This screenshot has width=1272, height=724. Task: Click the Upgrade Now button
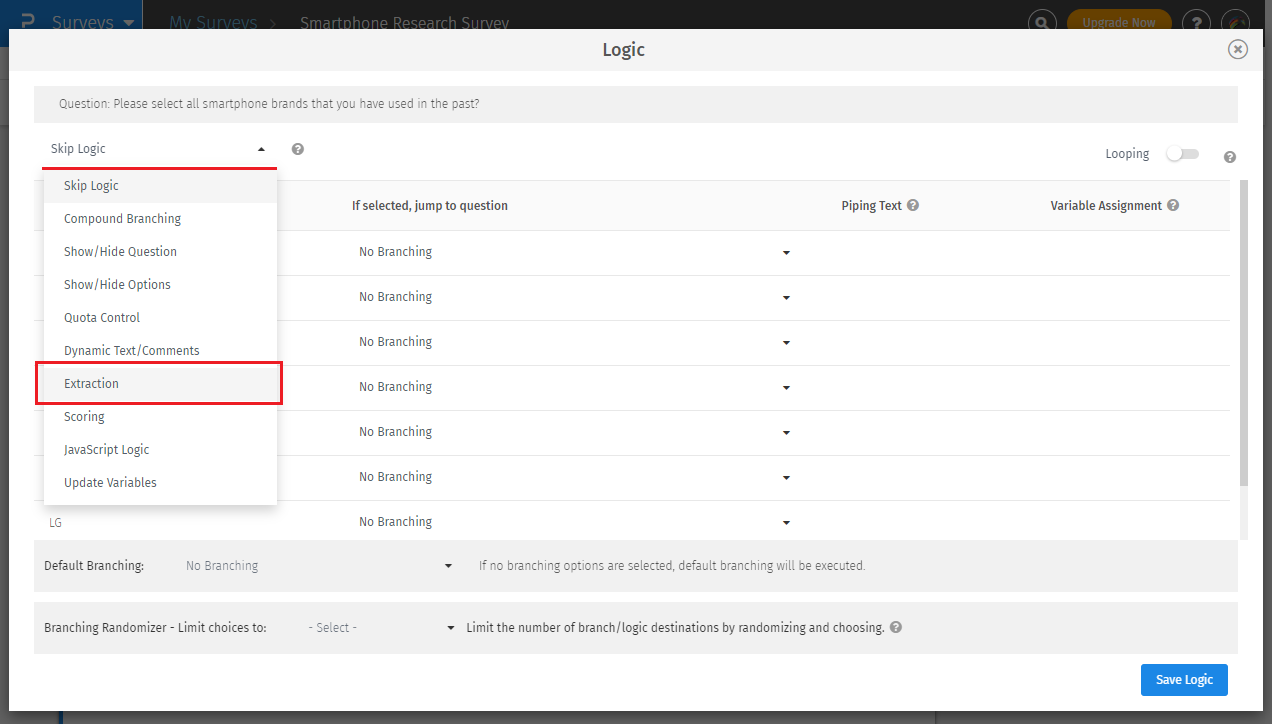pyautogui.click(x=1119, y=21)
